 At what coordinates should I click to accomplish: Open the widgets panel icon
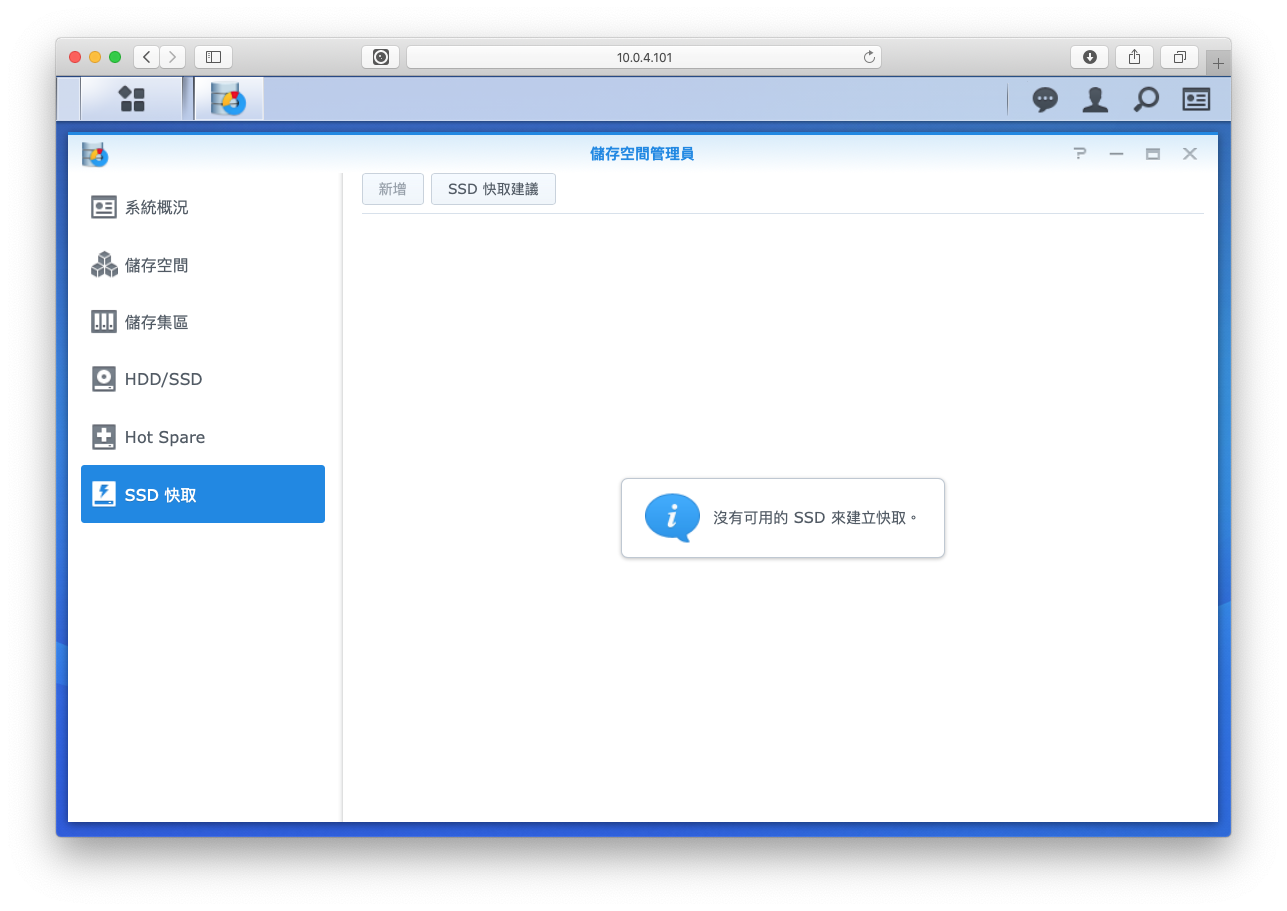pos(1196,99)
